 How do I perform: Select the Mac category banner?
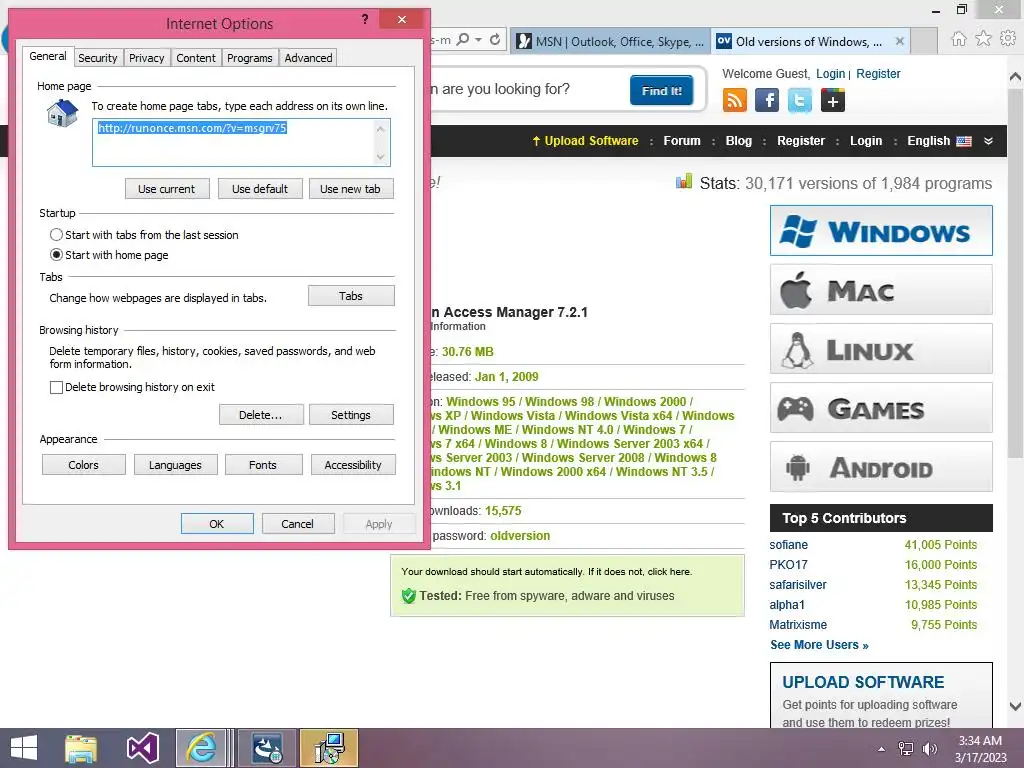881,290
